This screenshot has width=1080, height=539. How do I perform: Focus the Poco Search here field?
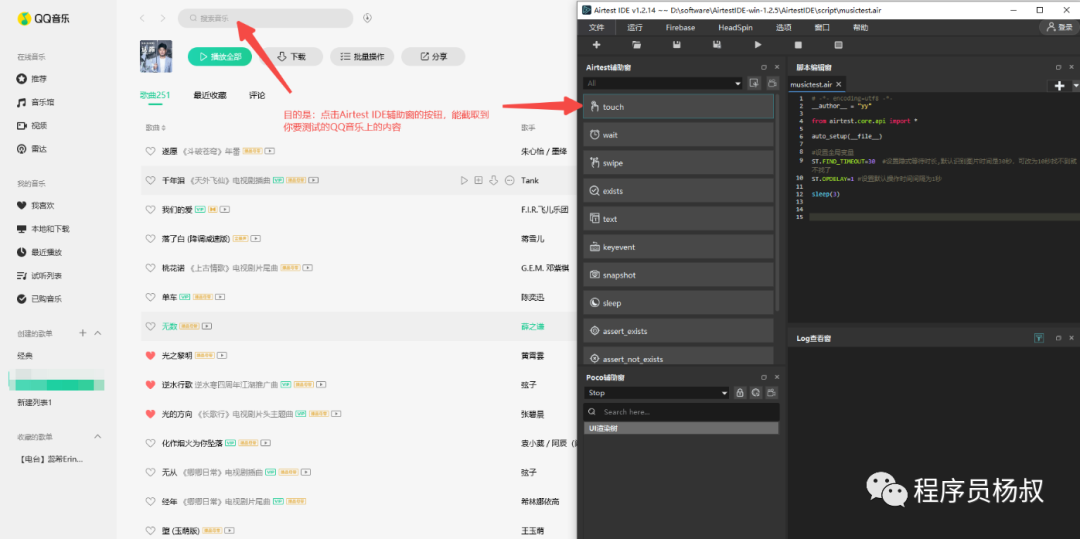click(x=681, y=412)
